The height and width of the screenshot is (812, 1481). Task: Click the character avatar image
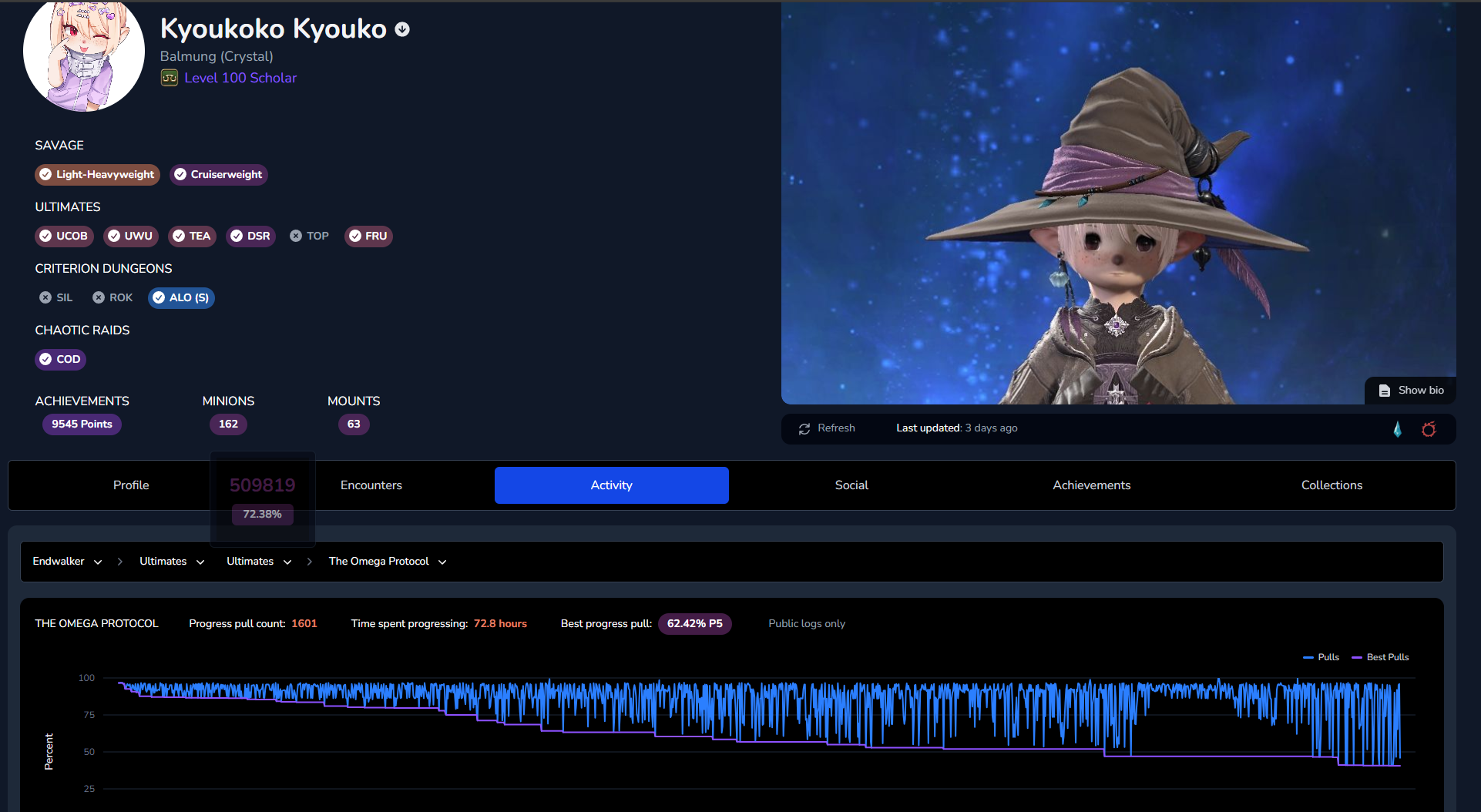coord(83,52)
